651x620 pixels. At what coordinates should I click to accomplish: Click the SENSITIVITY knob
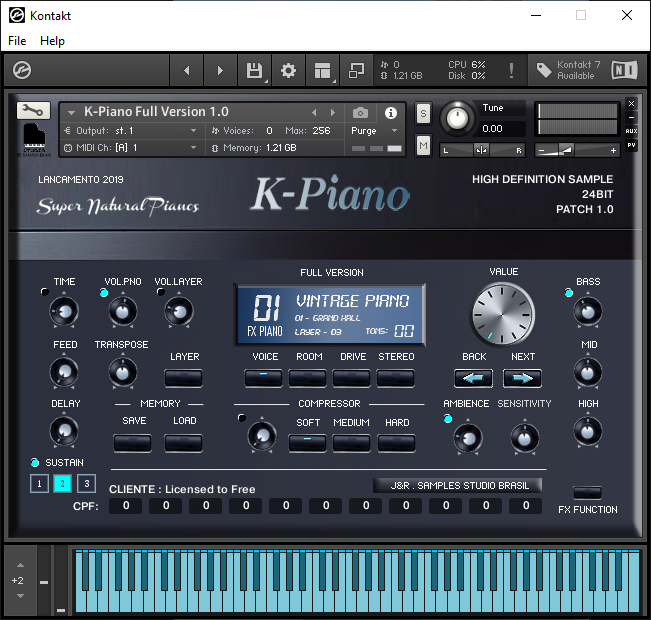(524, 438)
